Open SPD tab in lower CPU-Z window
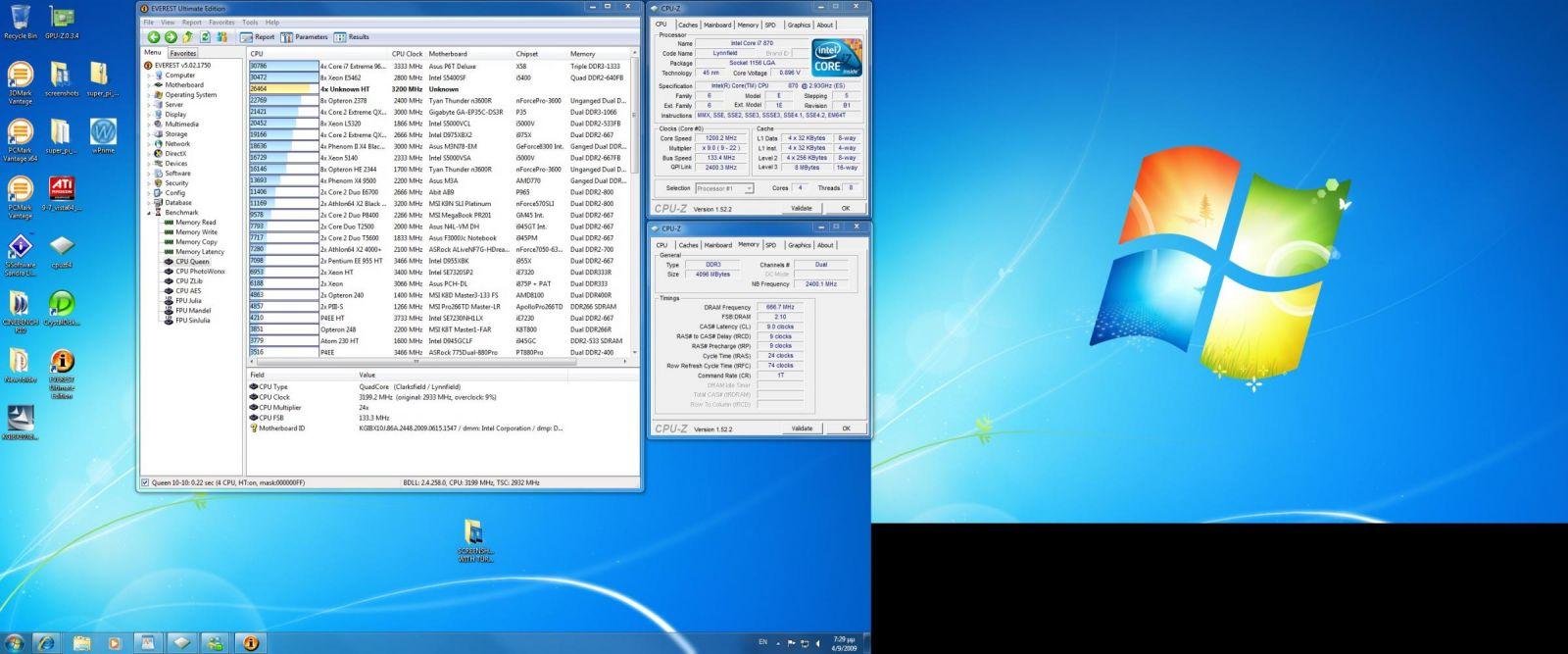The height and width of the screenshot is (654, 1568). coord(771,245)
